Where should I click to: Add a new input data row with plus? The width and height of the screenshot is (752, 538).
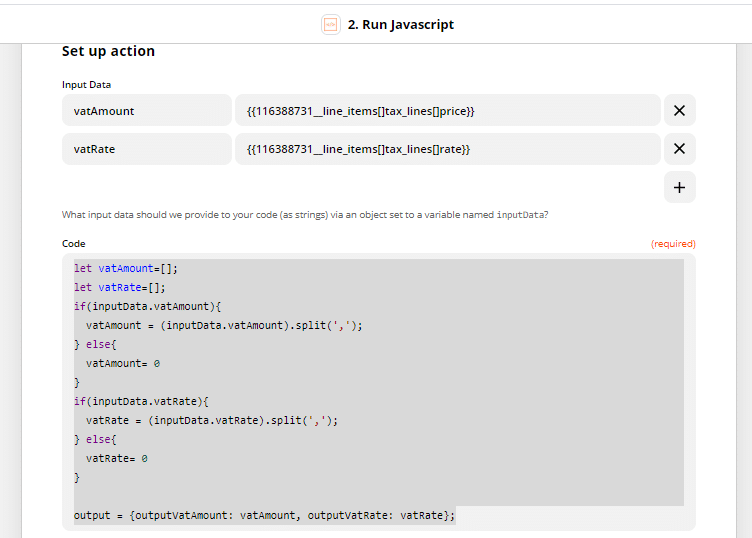coord(679,187)
